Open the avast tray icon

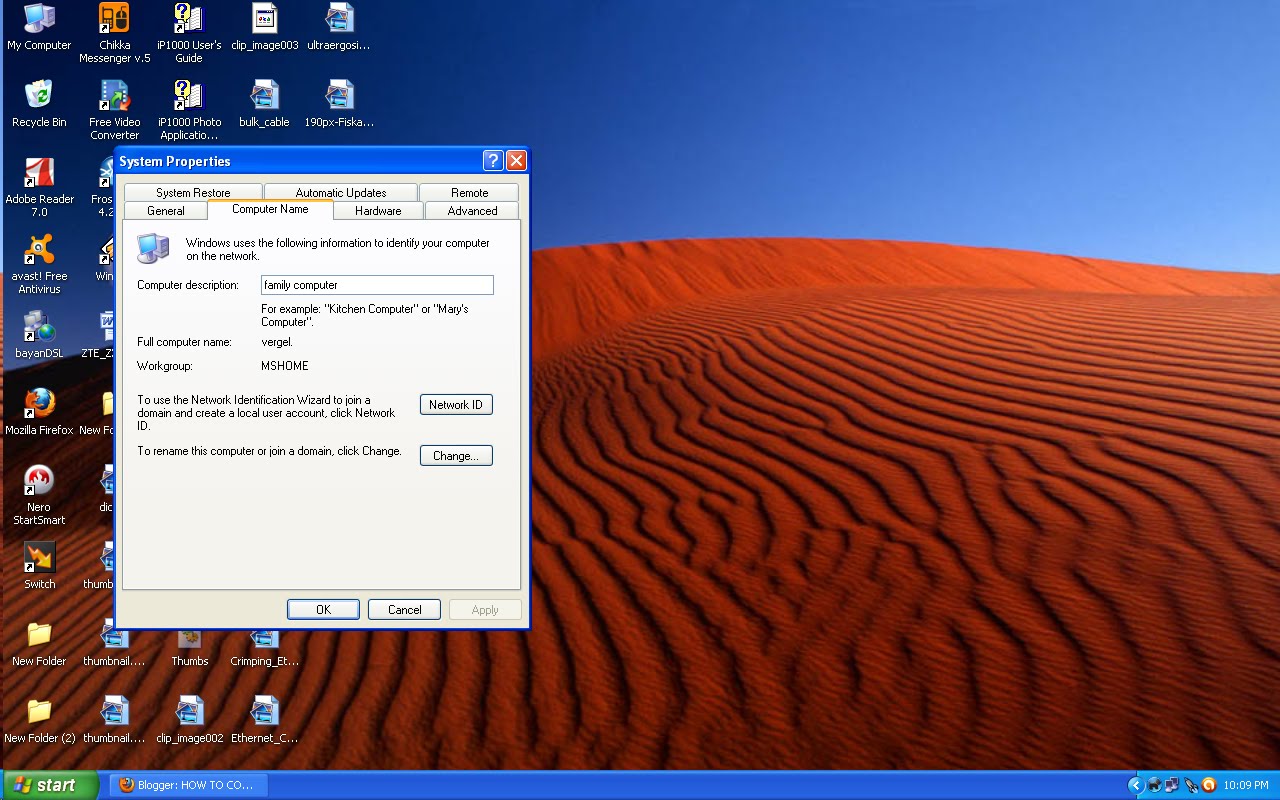1209,785
